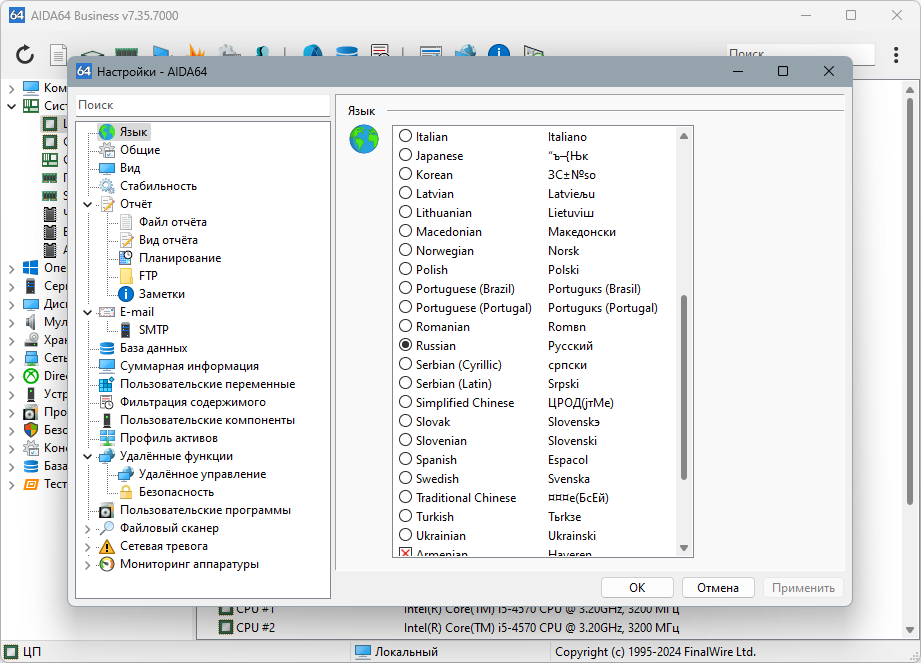Select База данных settings item
This screenshot has width=921, height=663.
click(154, 348)
